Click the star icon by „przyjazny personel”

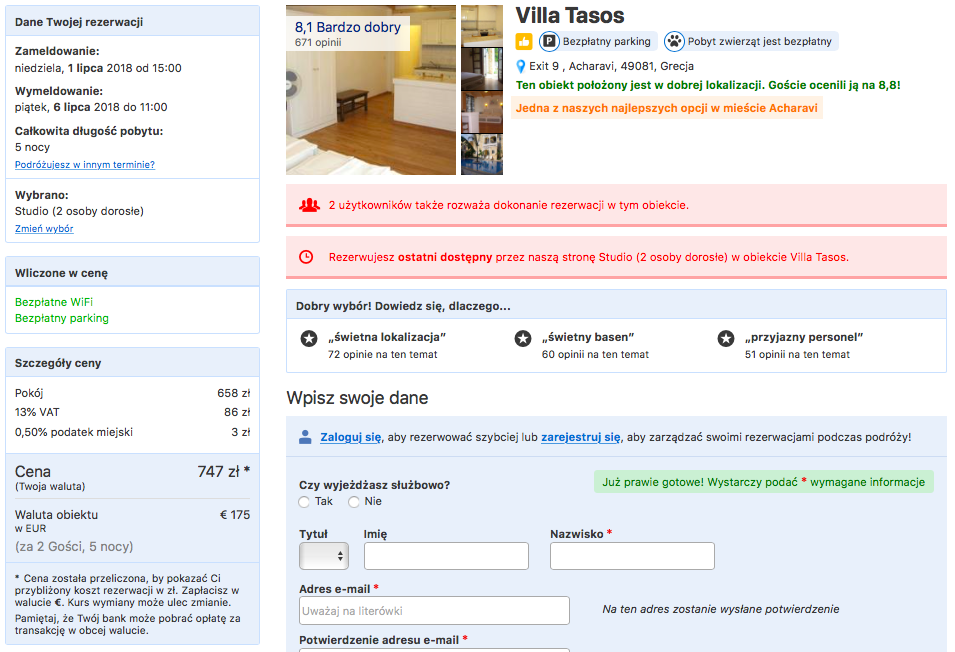click(725, 338)
